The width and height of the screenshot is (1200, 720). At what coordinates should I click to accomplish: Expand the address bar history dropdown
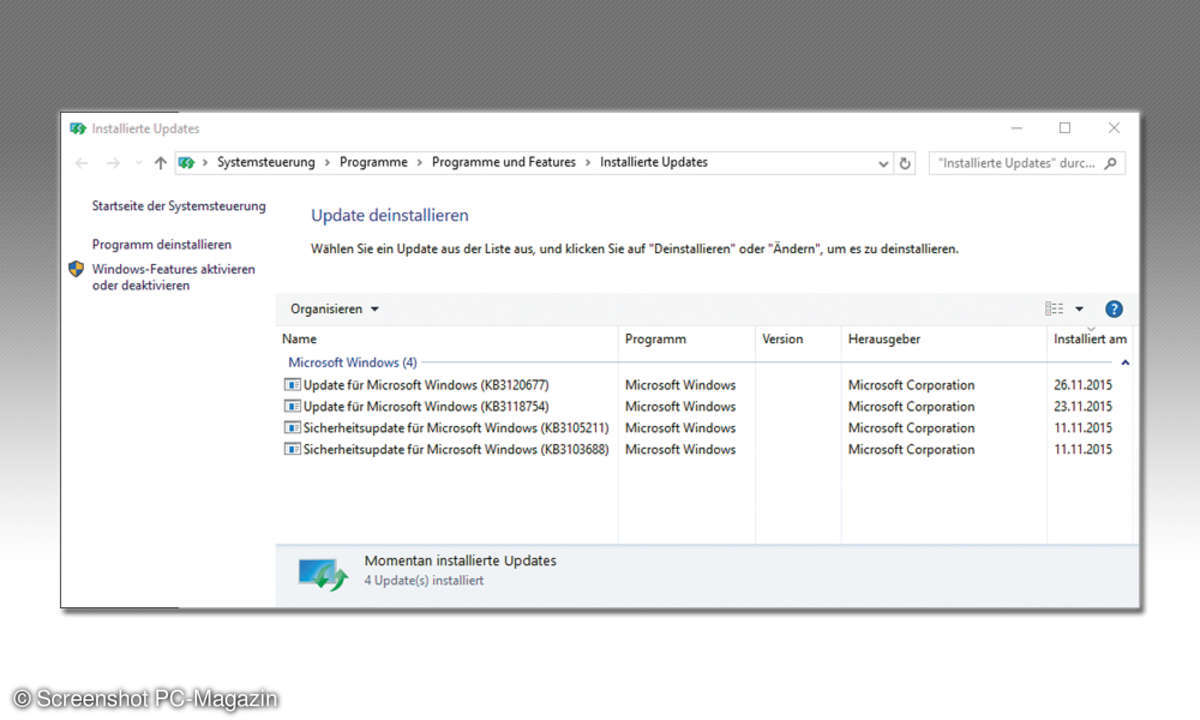(x=883, y=163)
